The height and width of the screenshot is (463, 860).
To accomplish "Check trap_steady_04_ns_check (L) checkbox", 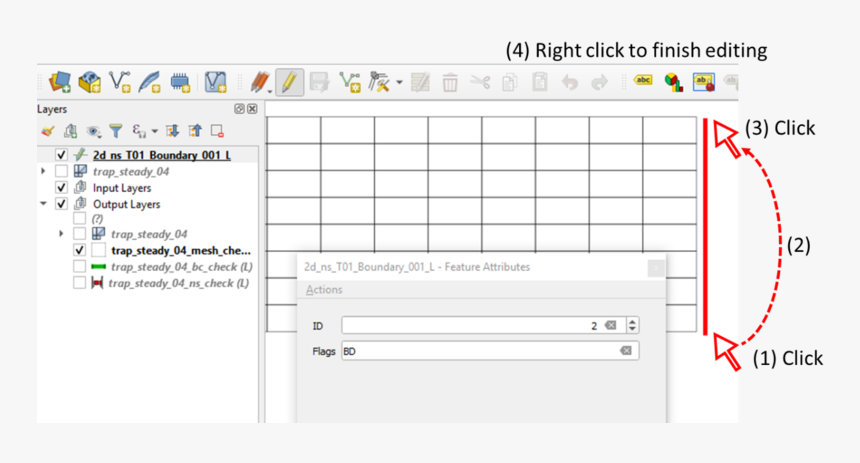I will 80,283.
